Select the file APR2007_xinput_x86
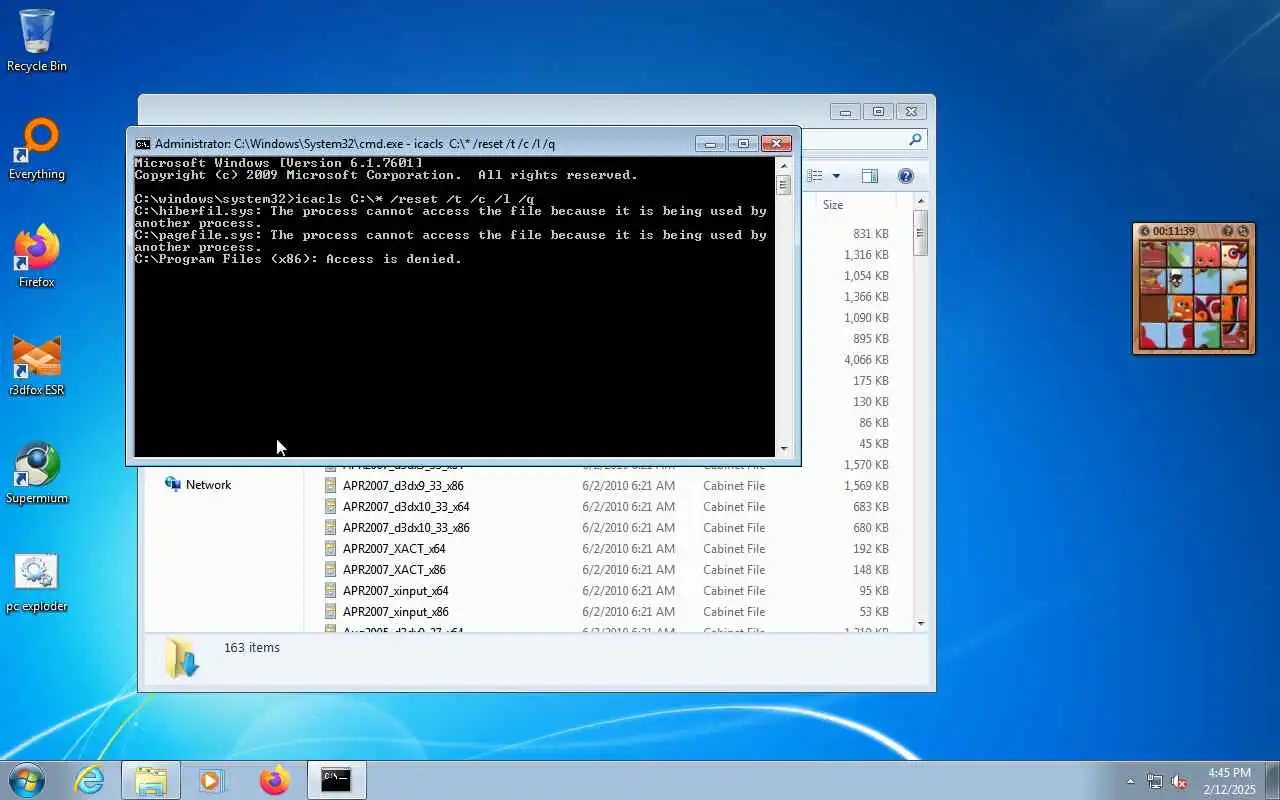The height and width of the screenshot is (800, 1280). click(395, 612)
